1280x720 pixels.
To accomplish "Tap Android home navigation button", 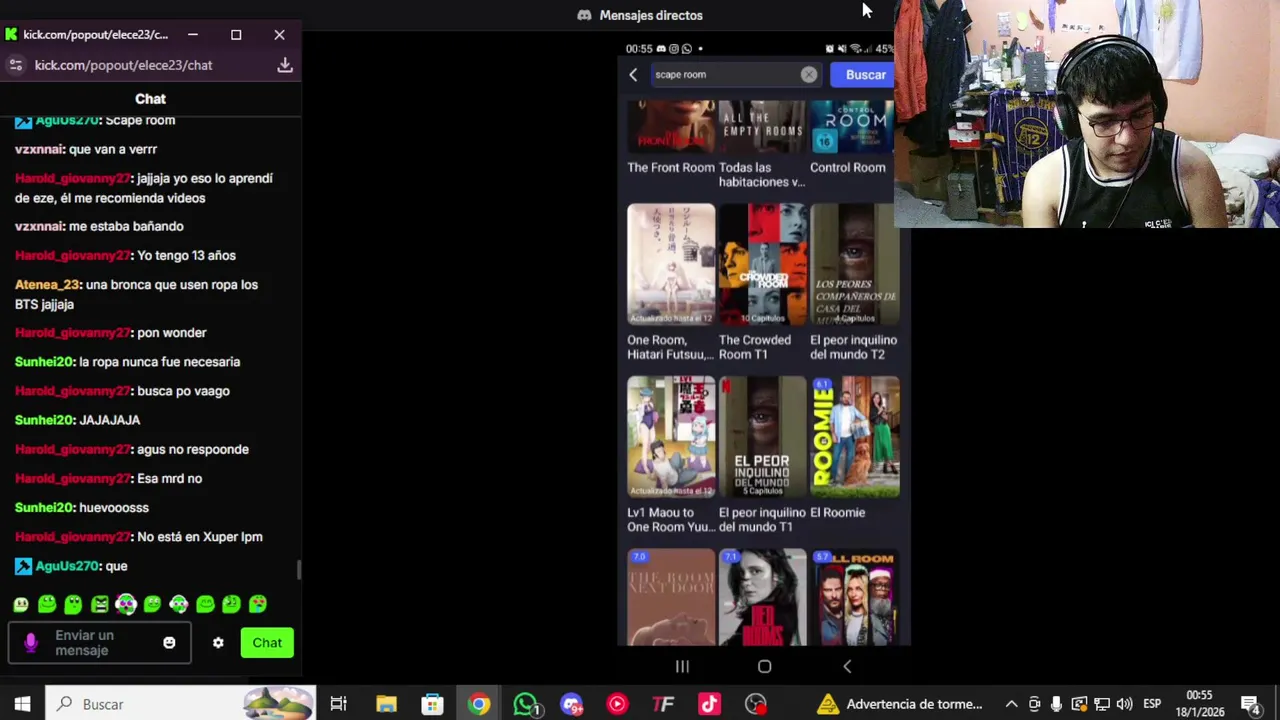I will tap(764, 666).
